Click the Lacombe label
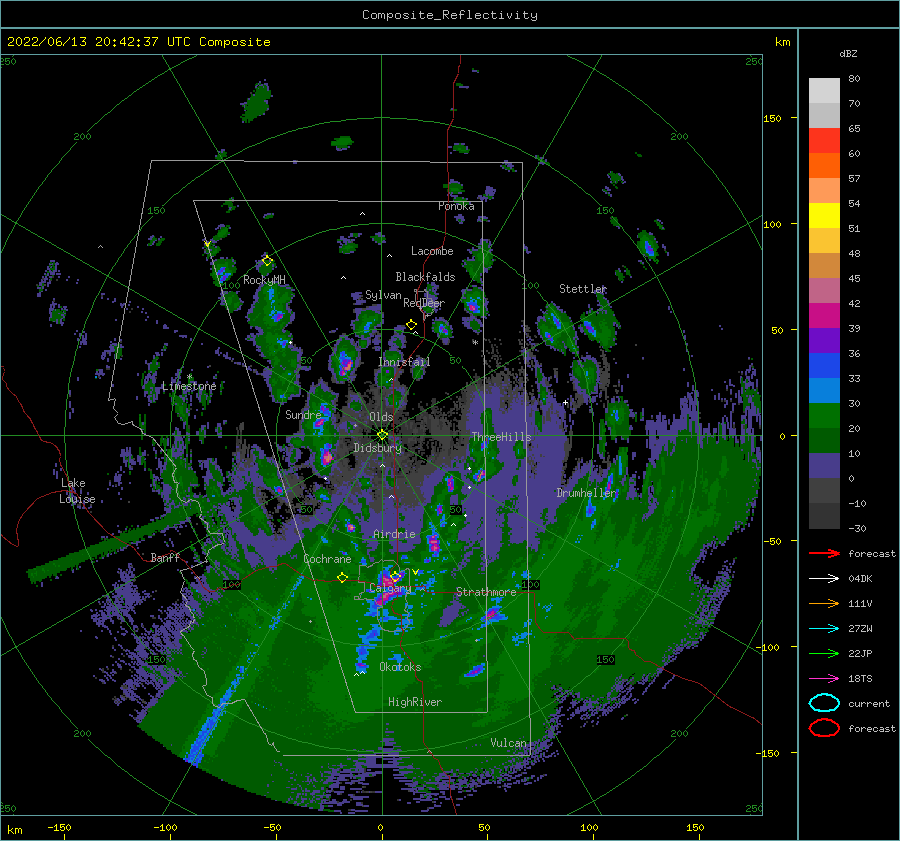 click(x=432, y=251)
